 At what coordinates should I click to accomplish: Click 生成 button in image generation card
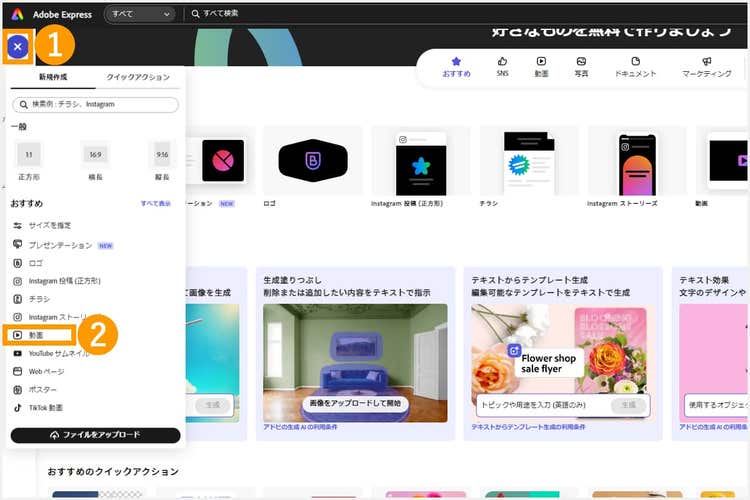point(212,405)
